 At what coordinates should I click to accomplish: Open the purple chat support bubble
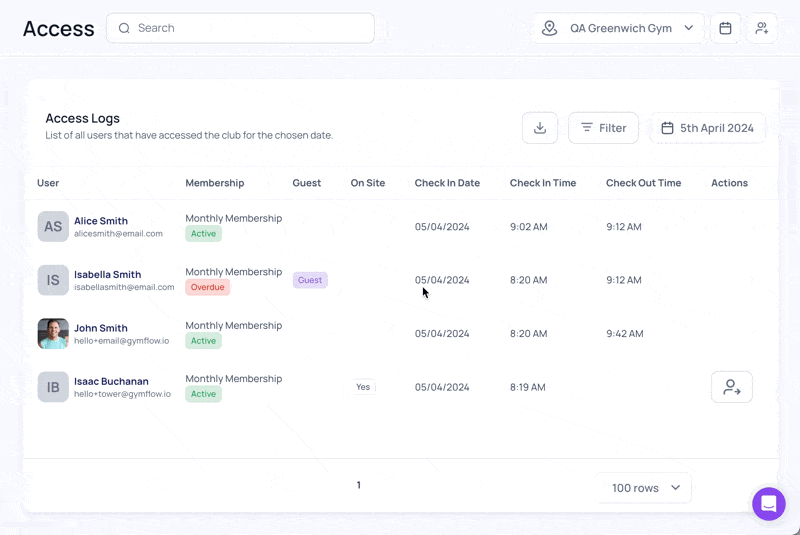click(x=769, y=504)
